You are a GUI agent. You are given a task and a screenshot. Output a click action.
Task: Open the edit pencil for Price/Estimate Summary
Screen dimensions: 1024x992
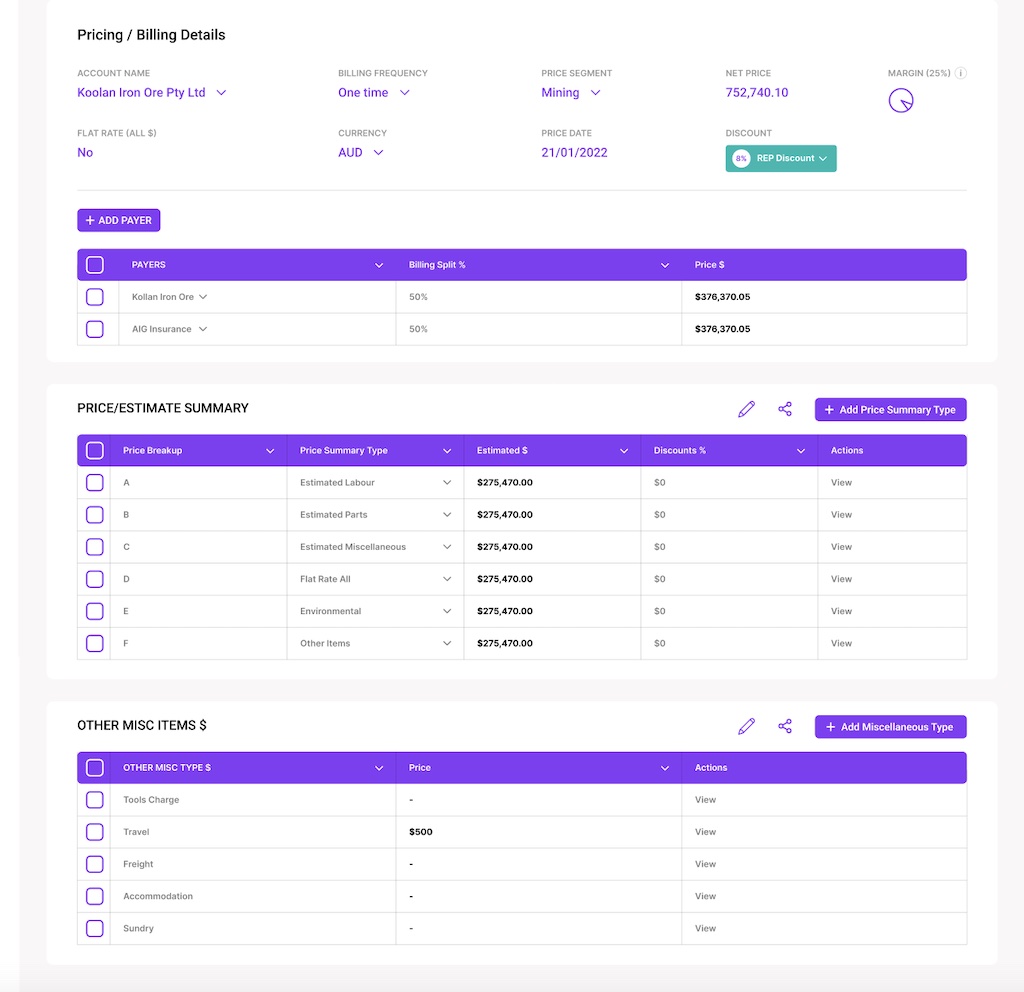pos(746,409)
